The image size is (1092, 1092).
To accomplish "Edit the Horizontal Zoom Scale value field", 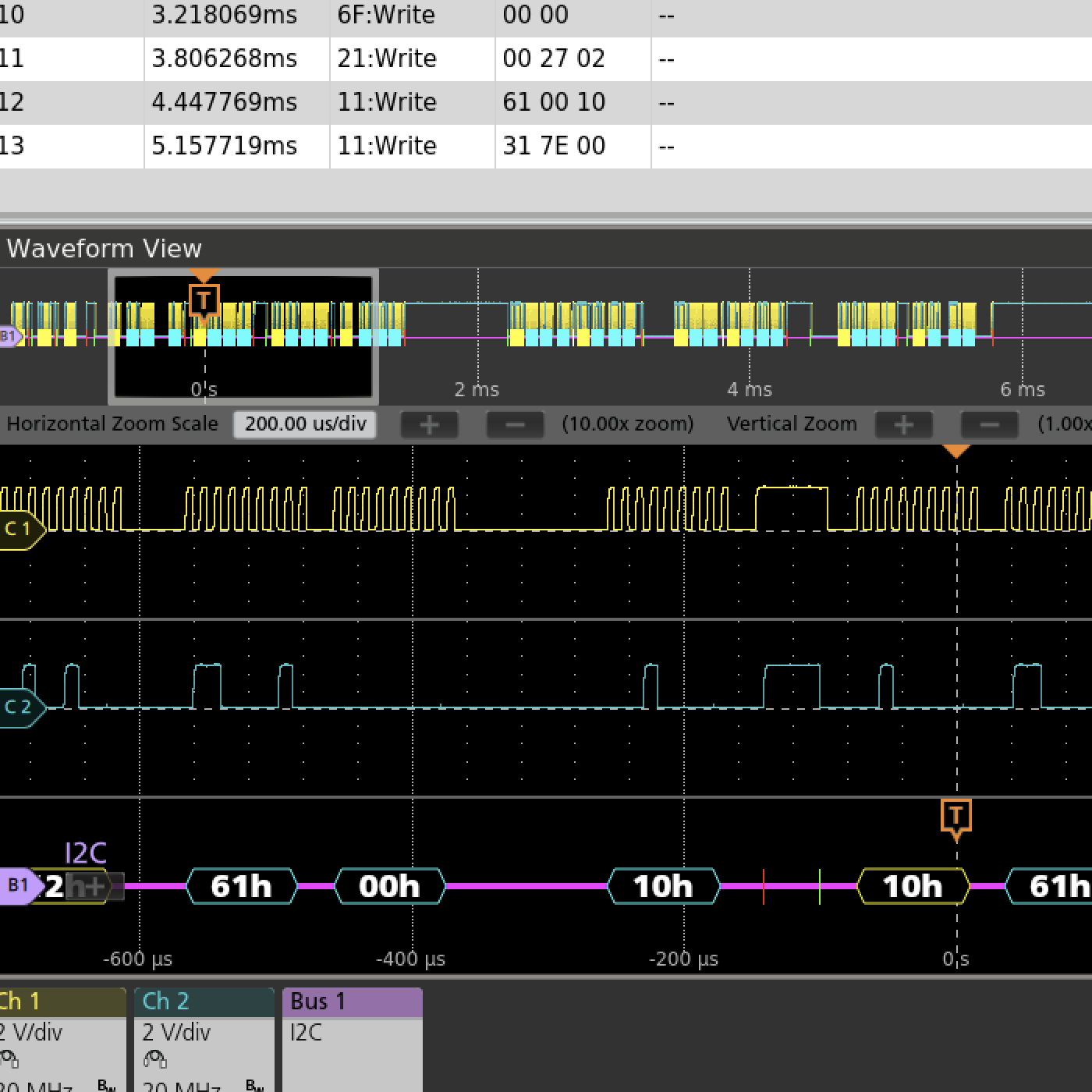I will pyautogui.click(x=305, y=424).
